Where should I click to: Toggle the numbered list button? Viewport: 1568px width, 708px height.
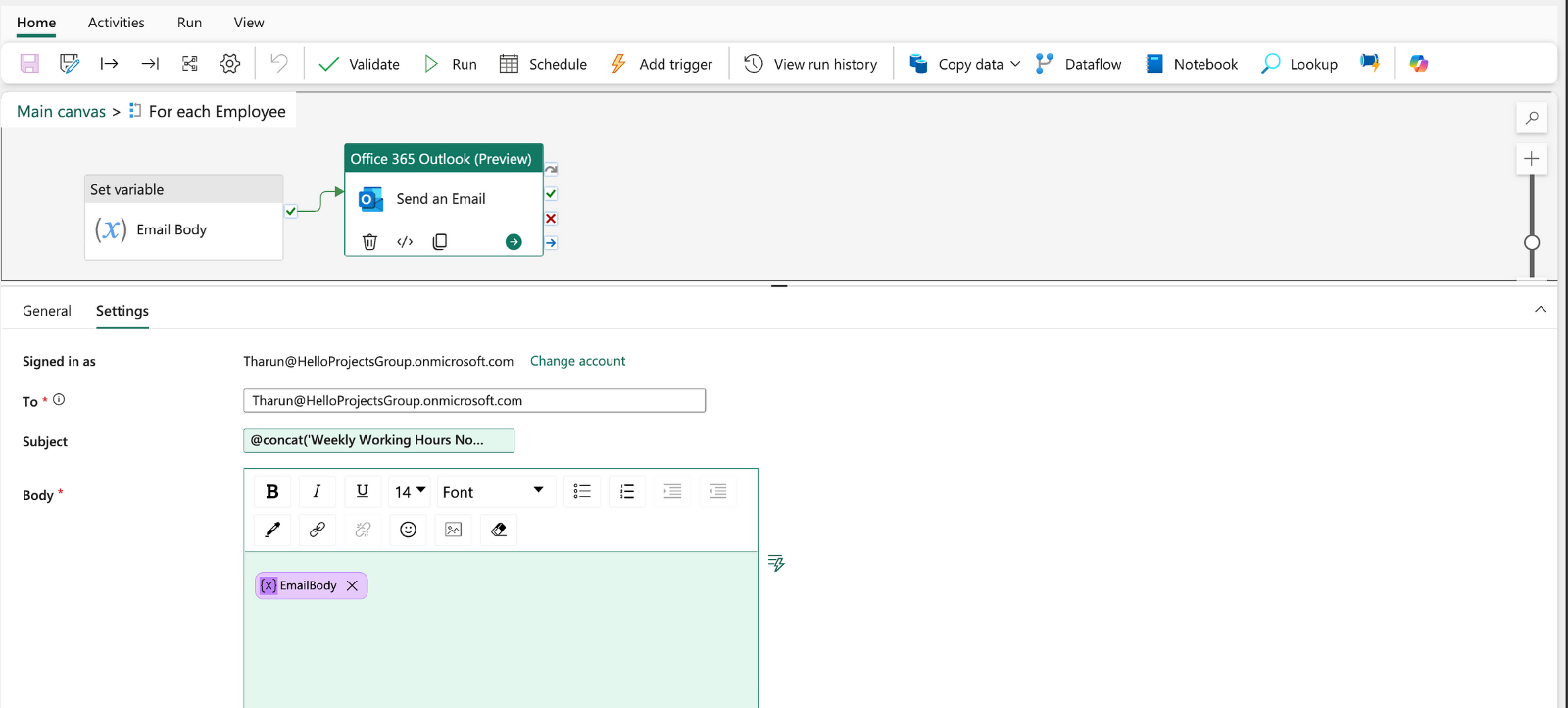point(627,491)
